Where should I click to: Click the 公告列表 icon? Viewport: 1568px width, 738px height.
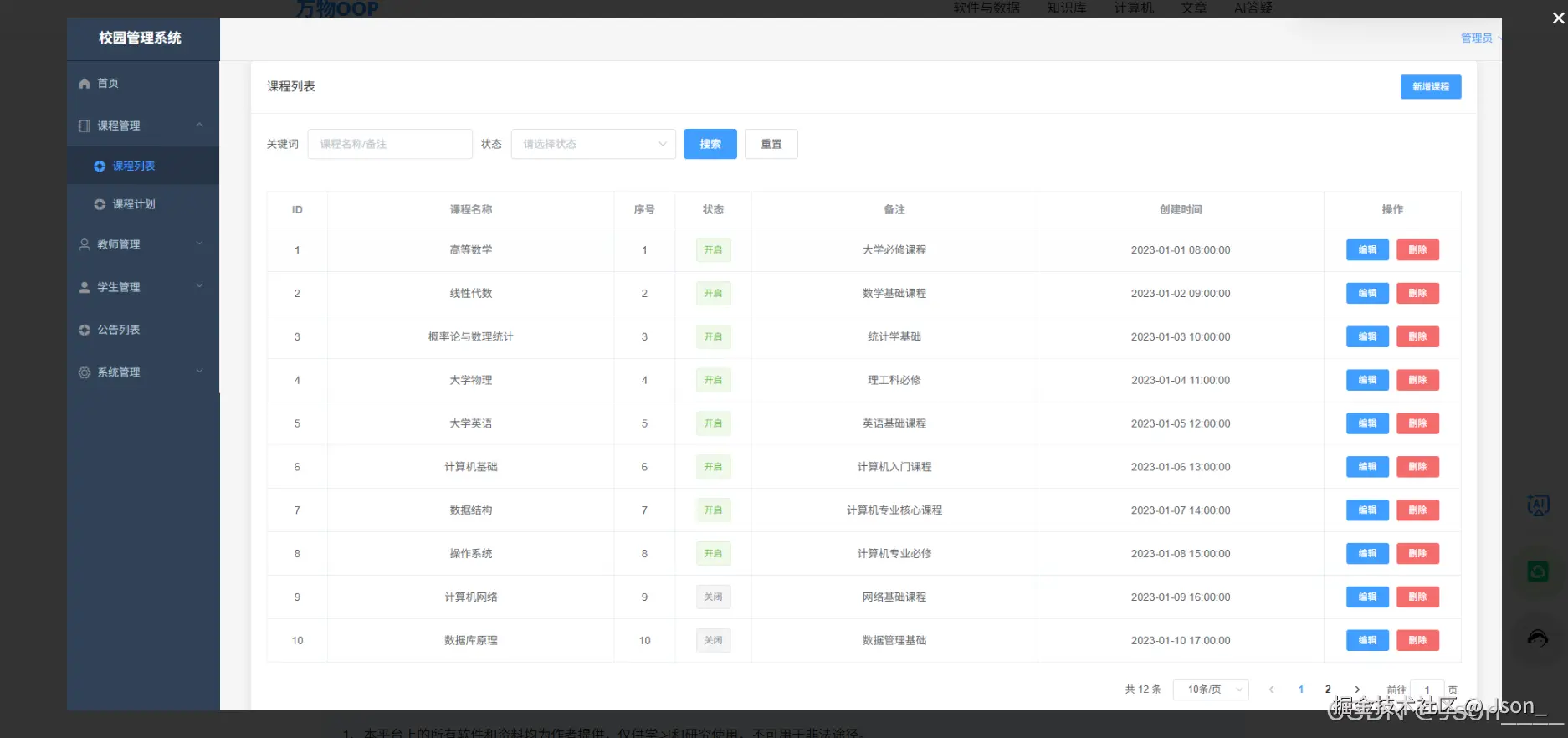pyautogui.click(x=85, y=330)
